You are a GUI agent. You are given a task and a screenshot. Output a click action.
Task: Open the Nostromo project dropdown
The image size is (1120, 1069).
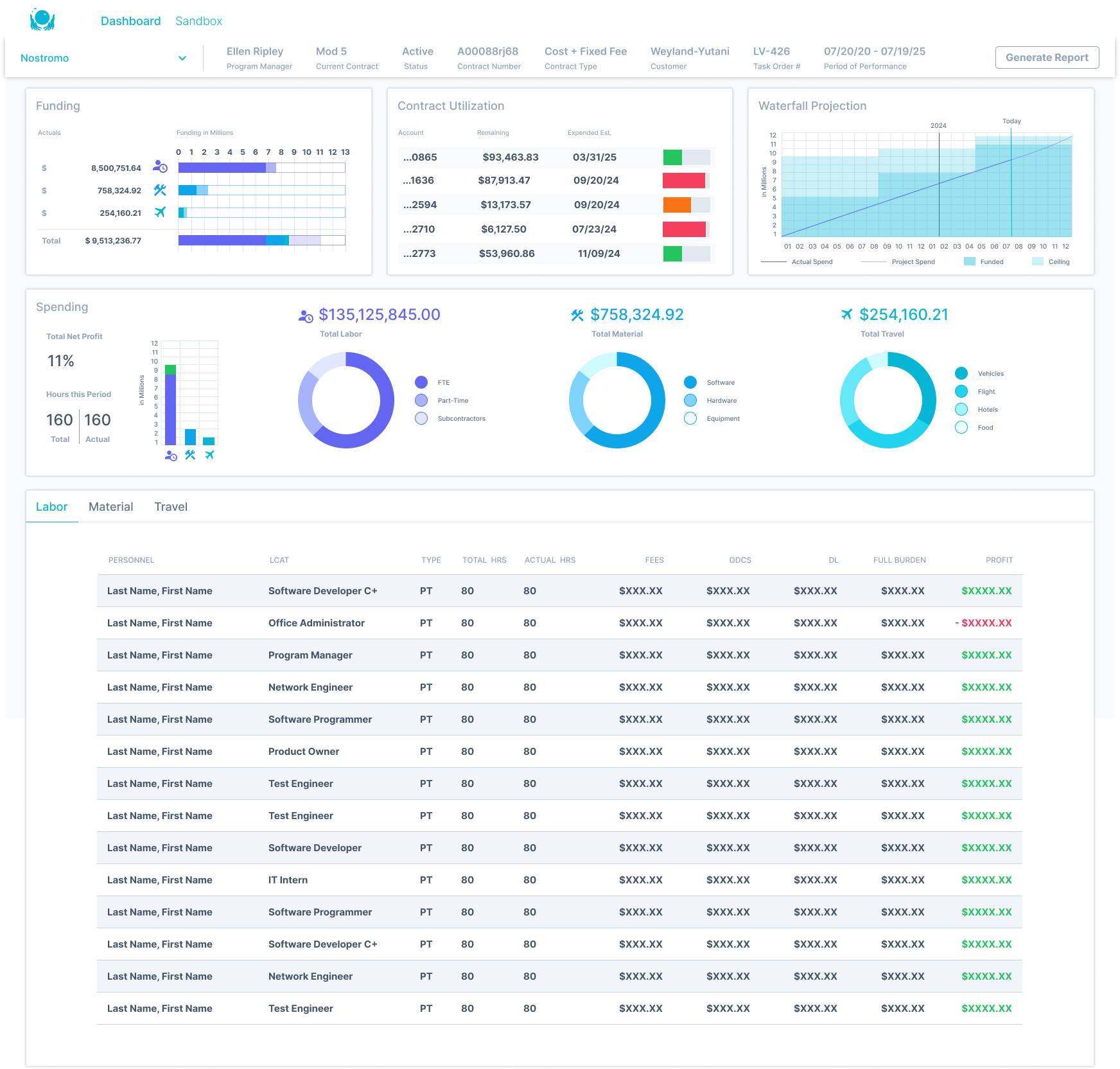pos(103,58)
